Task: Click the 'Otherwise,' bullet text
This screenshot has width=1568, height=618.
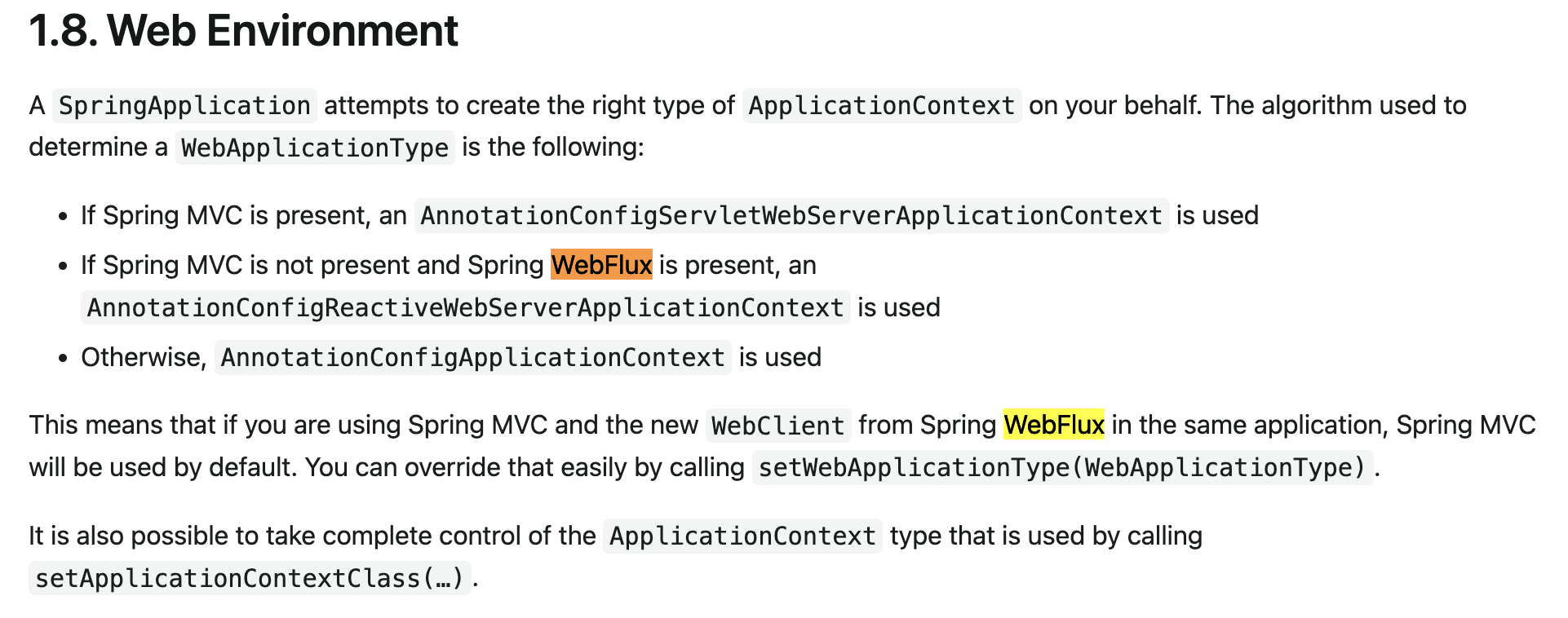Action: [144, 357]
